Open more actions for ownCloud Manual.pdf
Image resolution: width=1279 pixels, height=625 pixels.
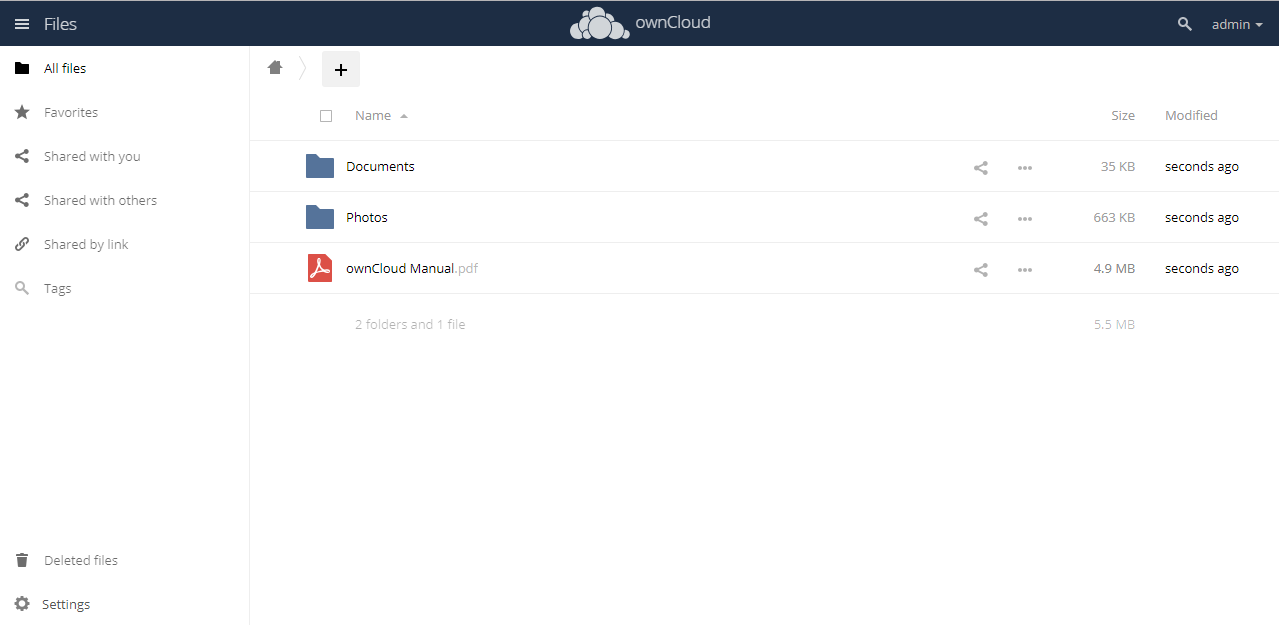pyautogui.click(x=1025, y=270)
